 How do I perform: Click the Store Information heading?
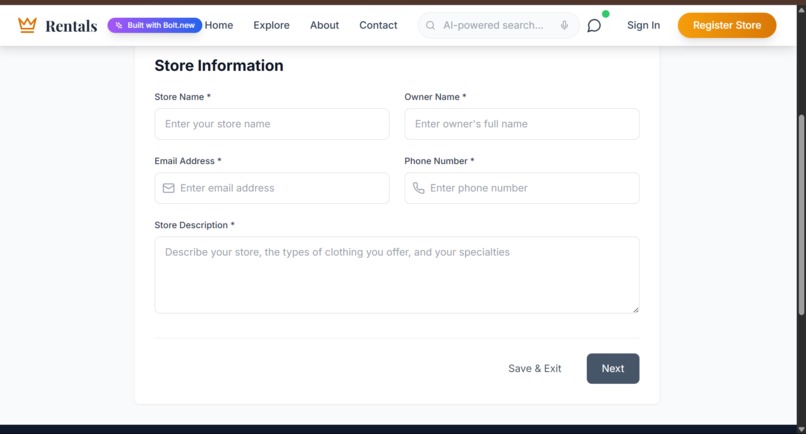pos(219,66)
